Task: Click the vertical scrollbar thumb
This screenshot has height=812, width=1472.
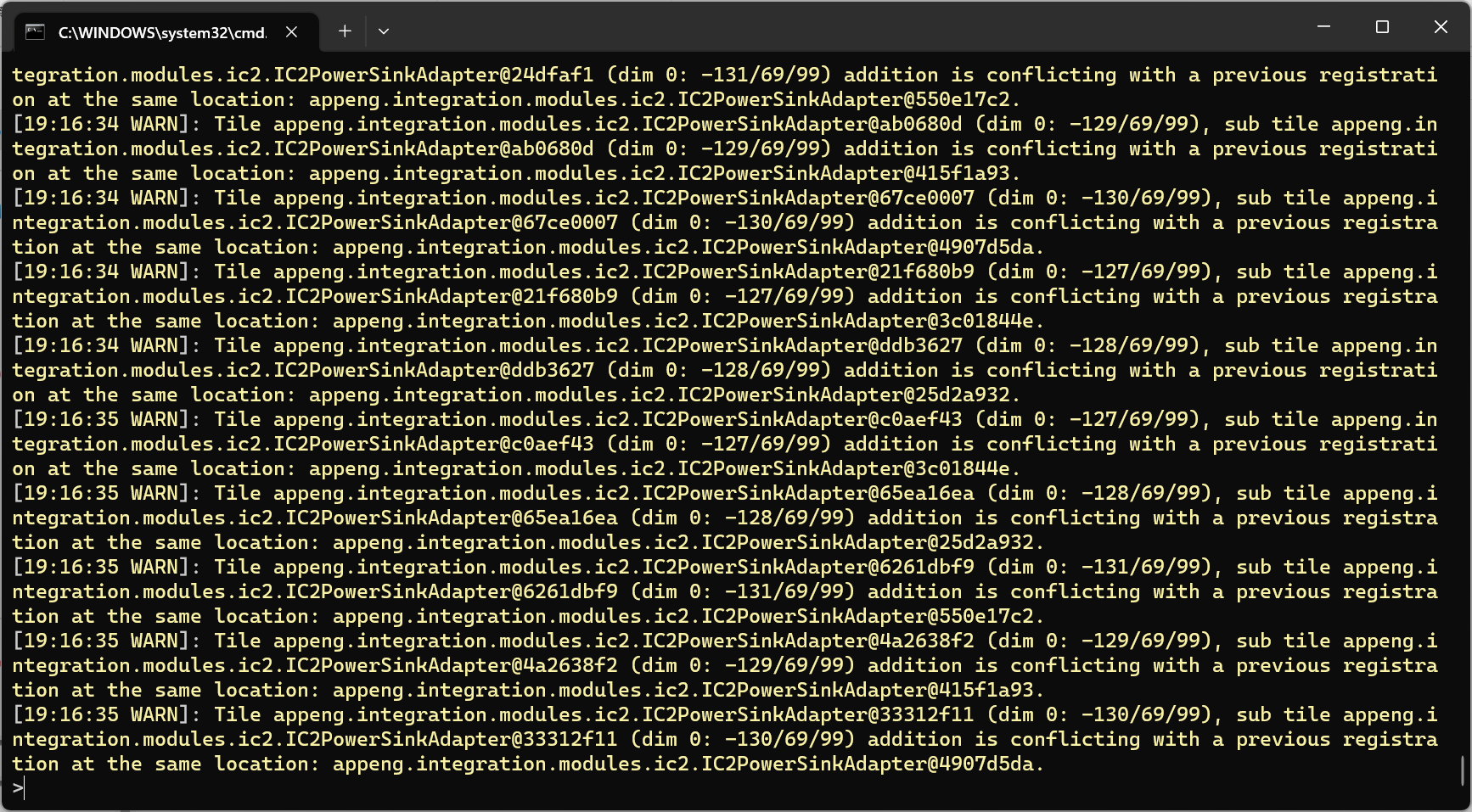Action: pos(1463,770)
